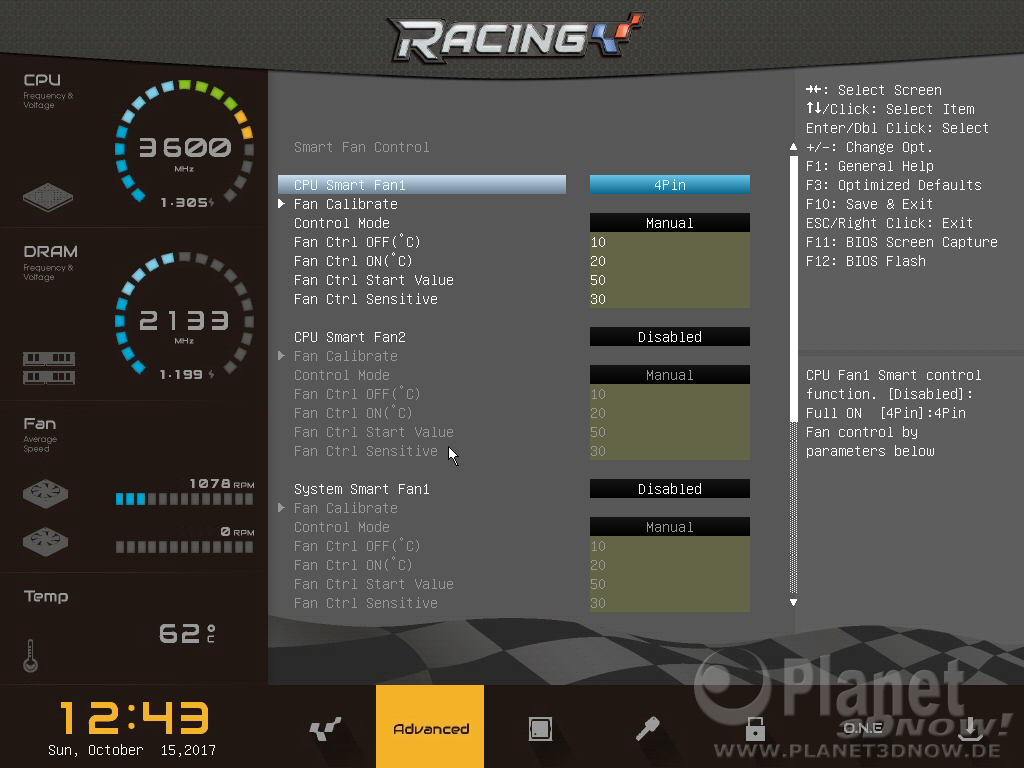This screenshot has width=1024, height=768.
Task: Expand Fan Calibrate under CPU Smart Fan2
Action: (x=345, y=356)
